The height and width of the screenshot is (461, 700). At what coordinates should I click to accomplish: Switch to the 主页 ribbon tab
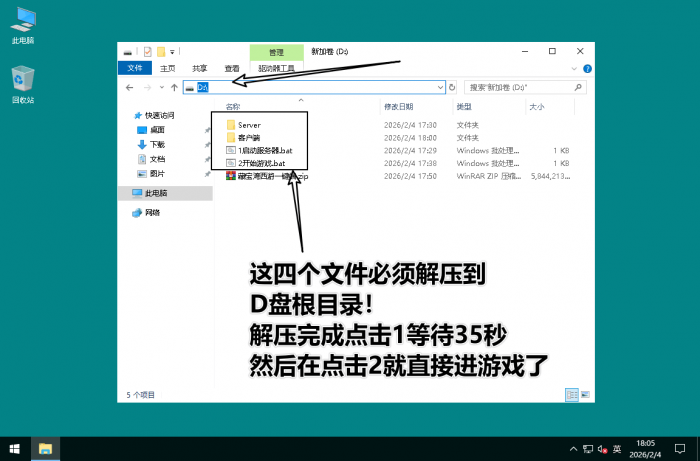pos(167,68)
